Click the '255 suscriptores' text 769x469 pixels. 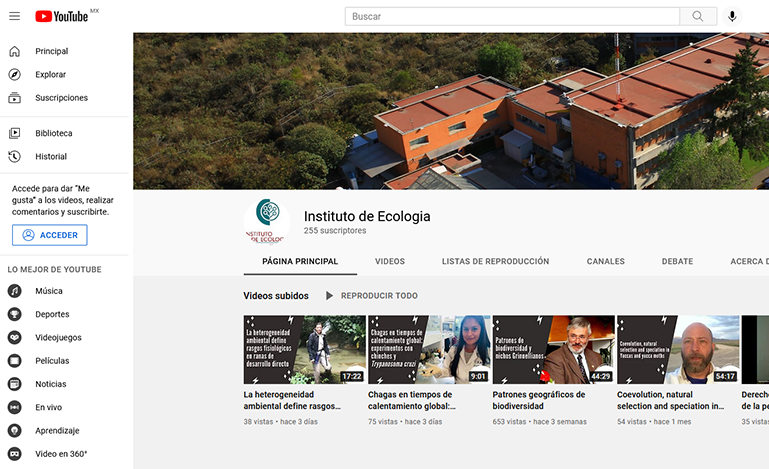point(335,231)
